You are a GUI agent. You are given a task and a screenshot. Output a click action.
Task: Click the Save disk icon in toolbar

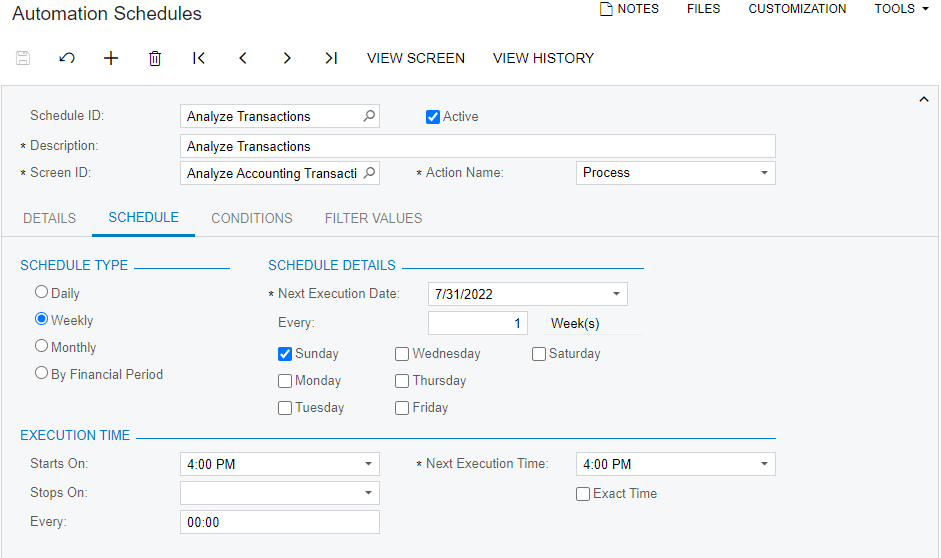(x=23, y=58)
